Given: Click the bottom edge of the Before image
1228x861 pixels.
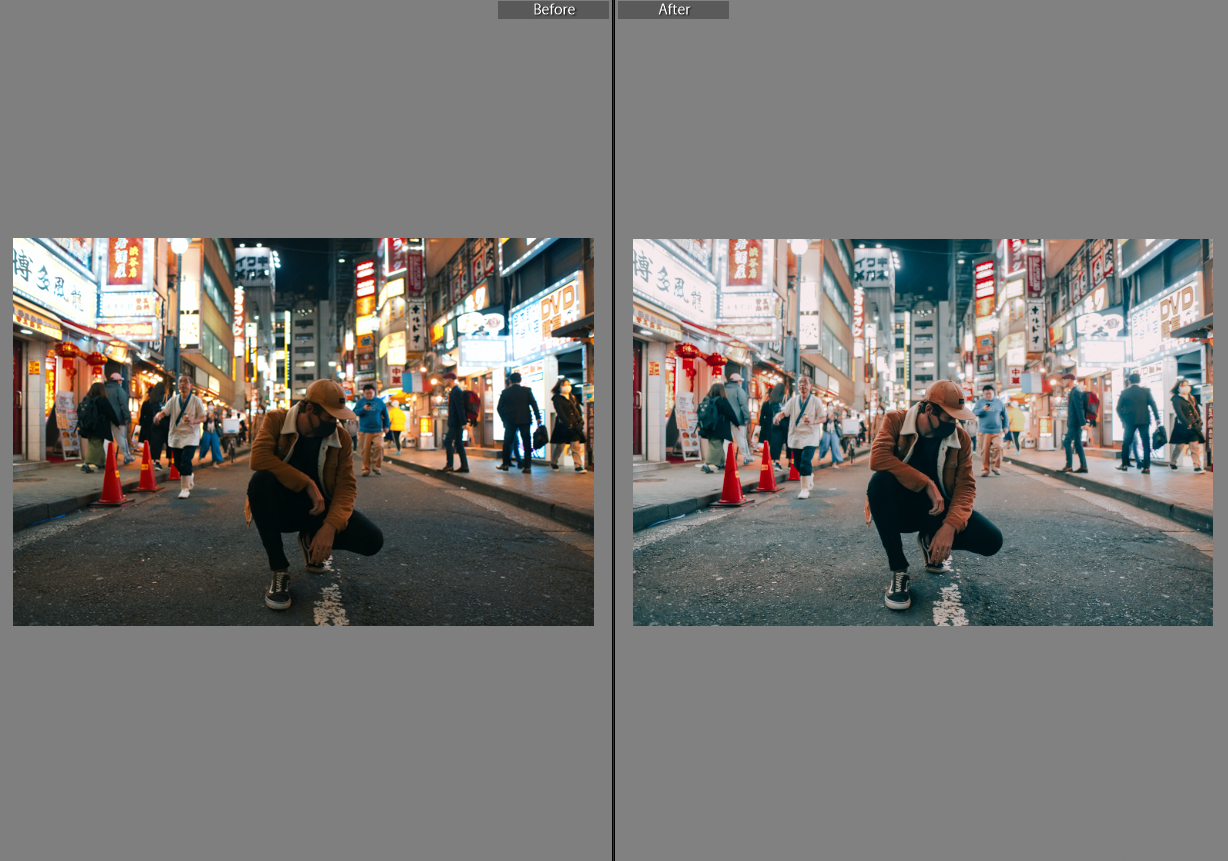Looking at the screenshot, I should pyautogui.click(x=302, y=624).
